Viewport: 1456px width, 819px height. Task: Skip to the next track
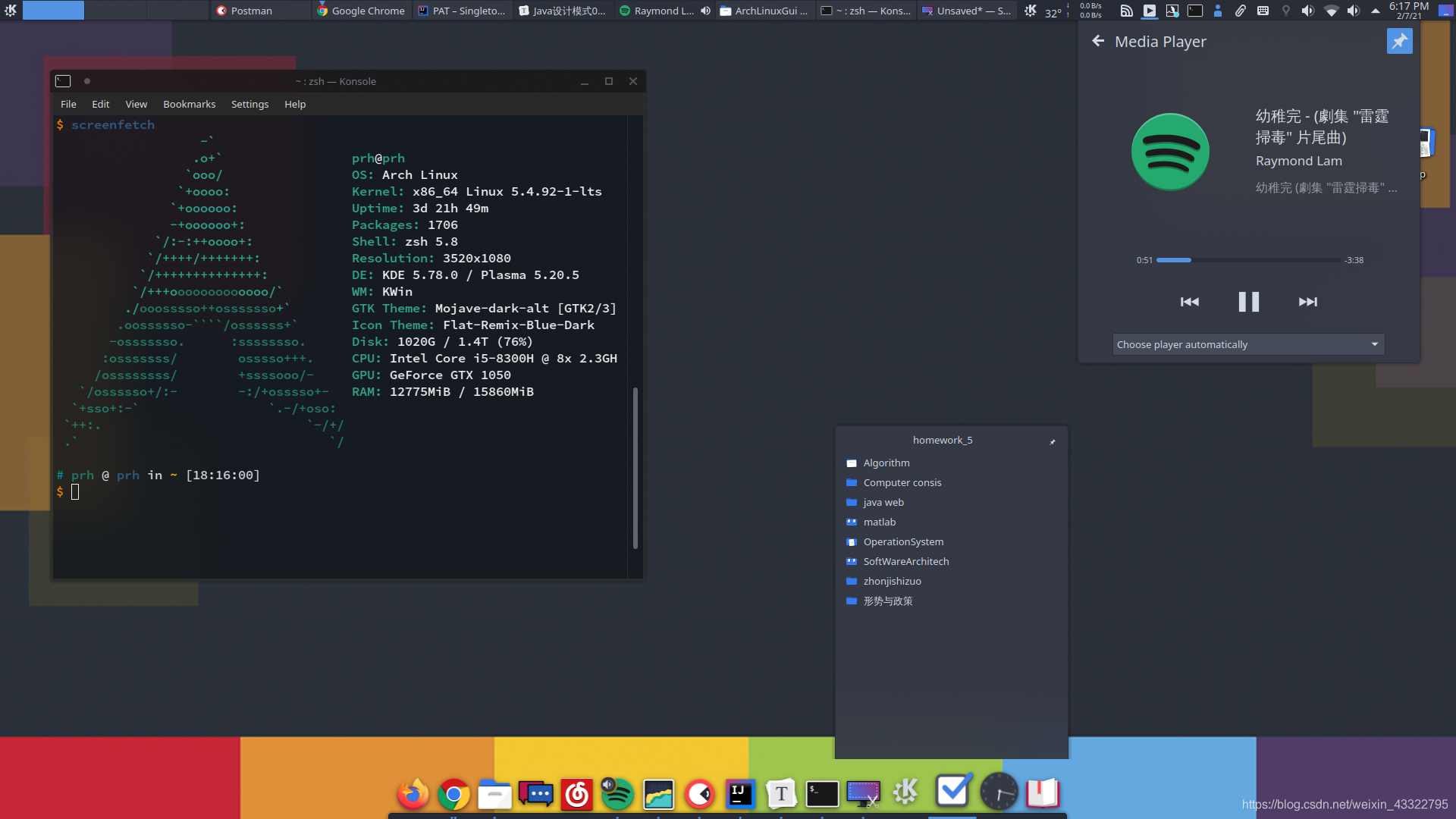click(1307, 302)
